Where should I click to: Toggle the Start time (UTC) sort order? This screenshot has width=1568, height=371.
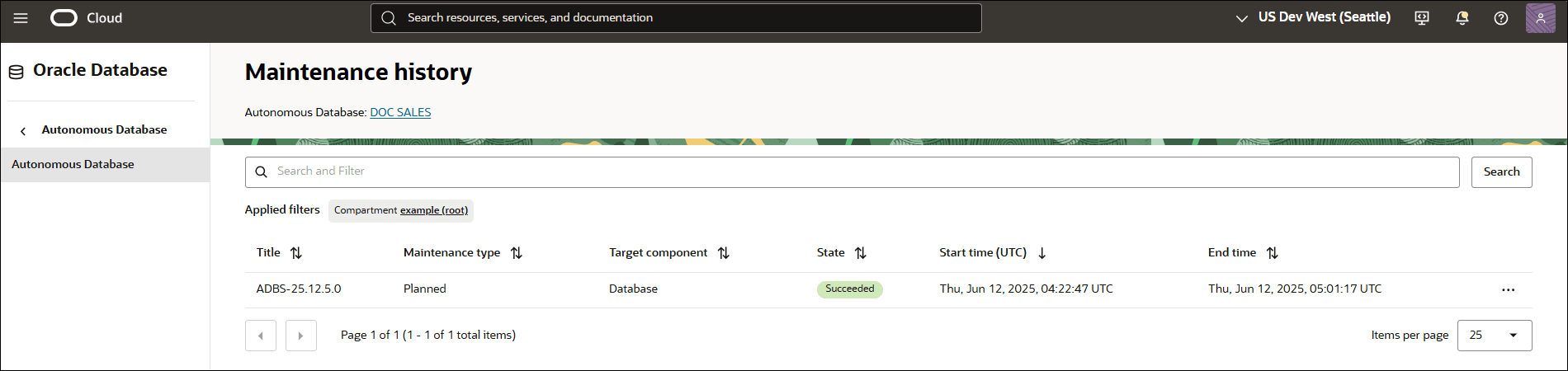tap(1042, 253)
